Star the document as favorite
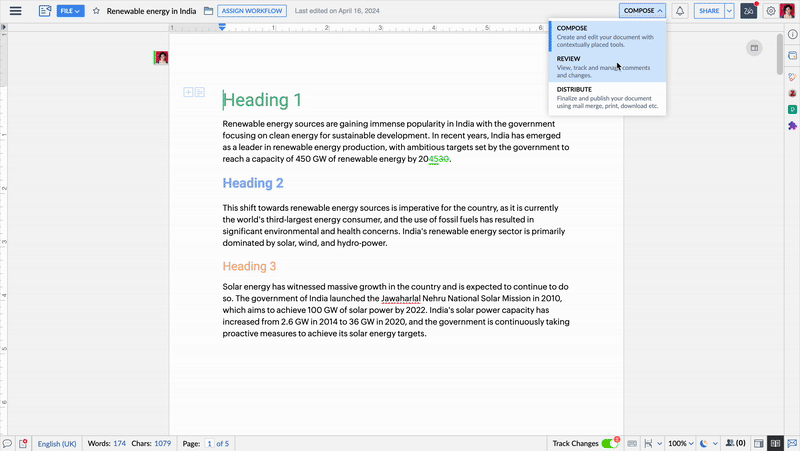Viewport: 800px width, 451px height. pos(96,11)
